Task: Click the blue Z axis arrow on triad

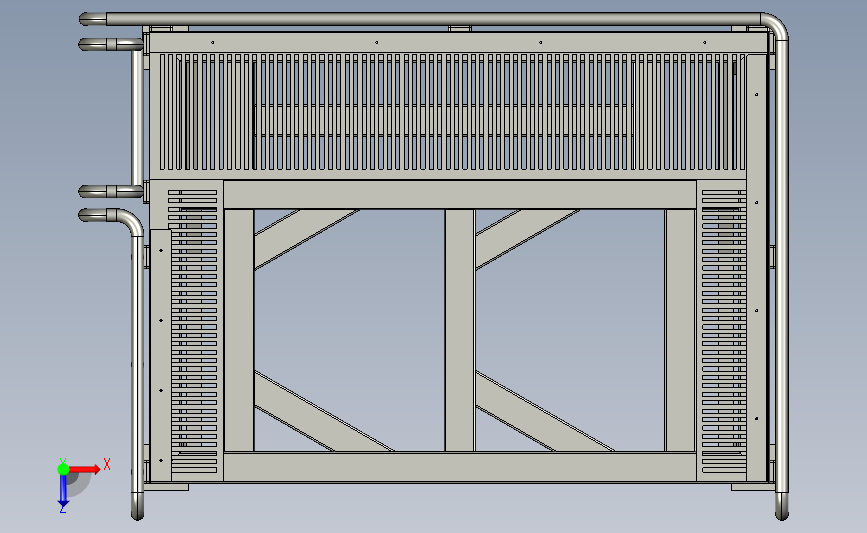Action: 63,490
